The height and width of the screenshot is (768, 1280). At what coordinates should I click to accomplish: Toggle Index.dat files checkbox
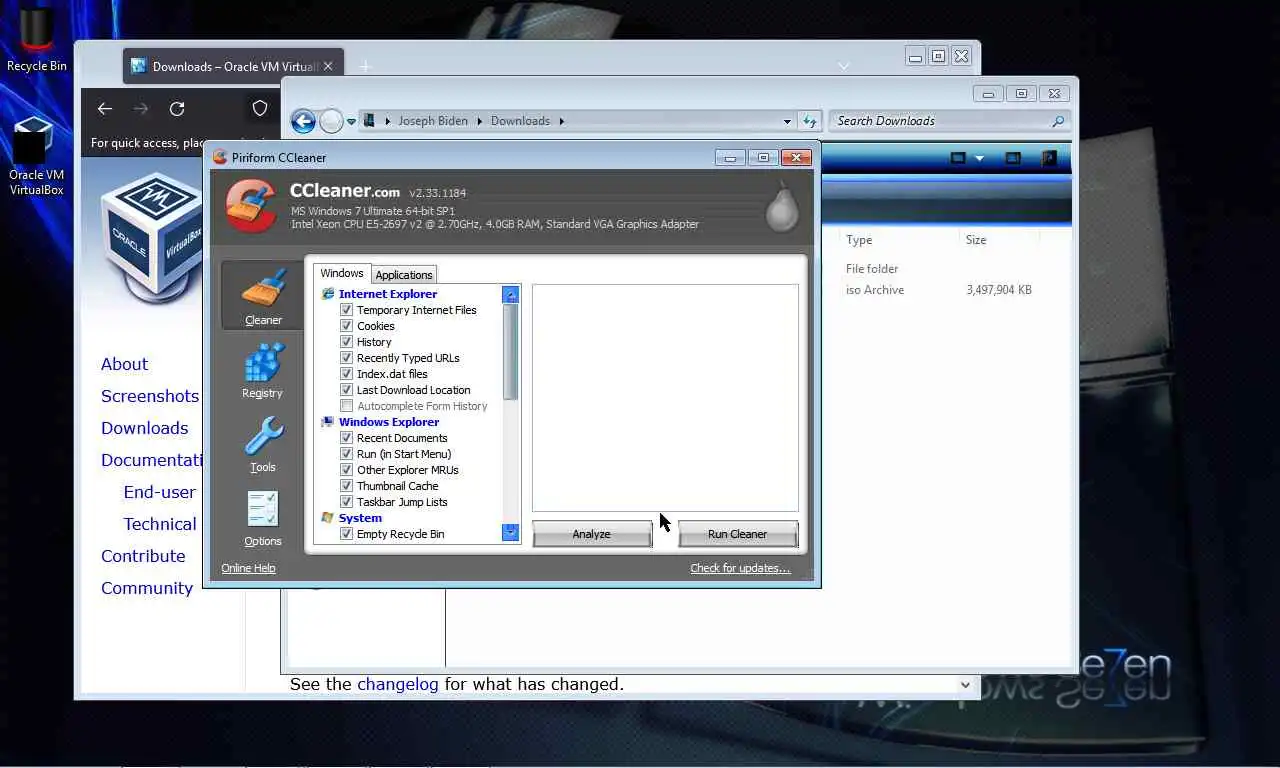pos(347,374)
